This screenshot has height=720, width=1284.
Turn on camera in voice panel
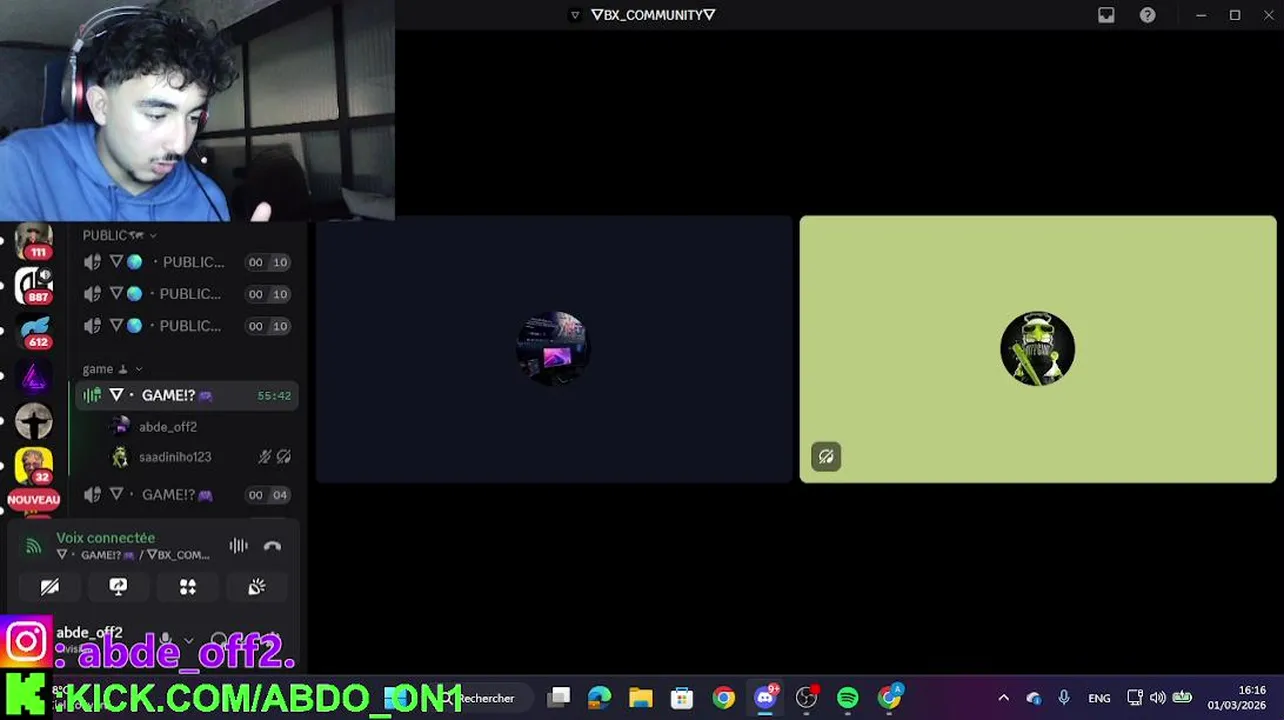[50, 587]
